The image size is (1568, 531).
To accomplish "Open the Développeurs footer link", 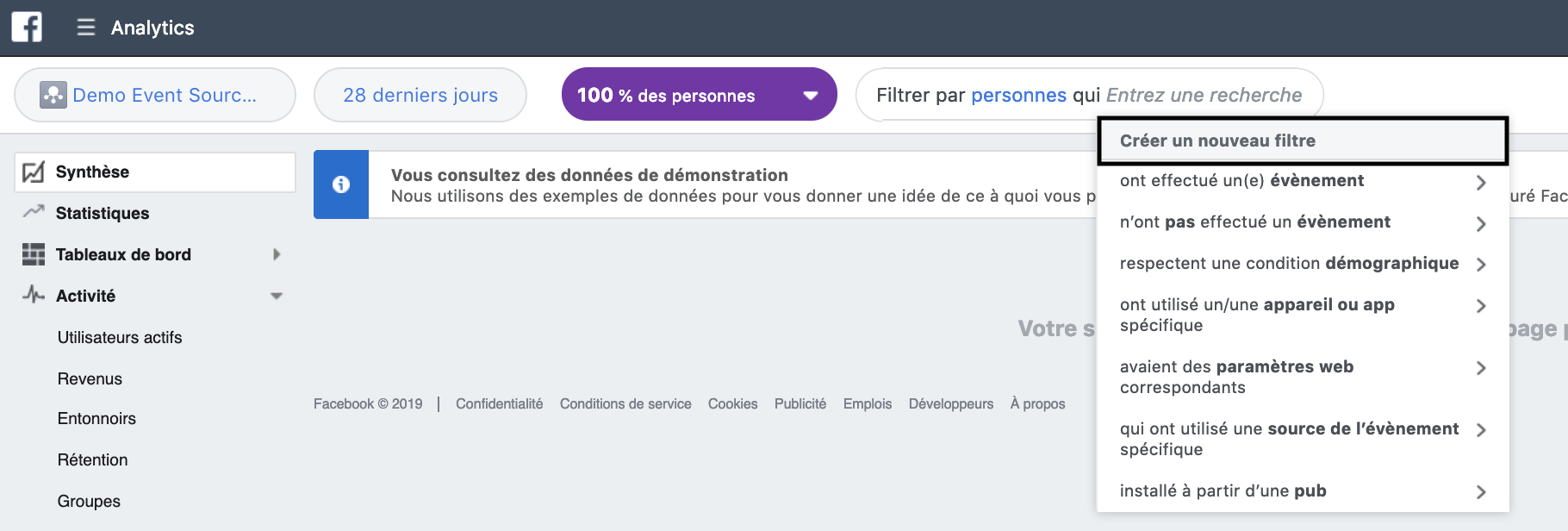I will [x=951, y=403].
